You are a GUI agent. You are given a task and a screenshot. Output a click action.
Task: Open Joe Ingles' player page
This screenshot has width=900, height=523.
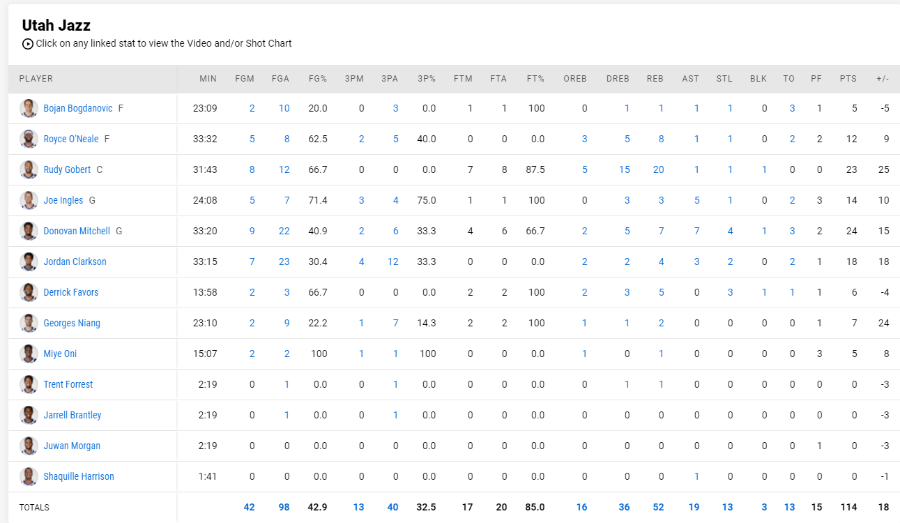(x=63, y=200)
